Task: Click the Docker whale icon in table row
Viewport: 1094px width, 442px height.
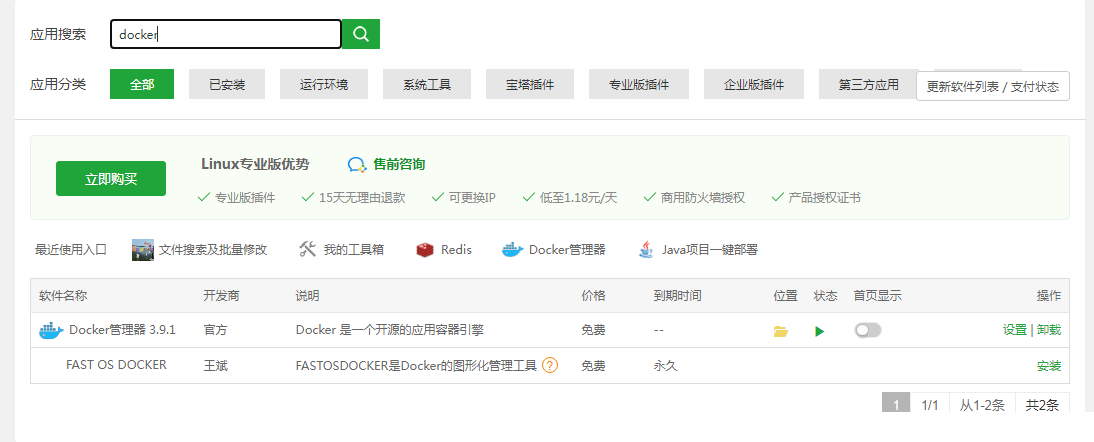Action: click(x=51, y=330)
